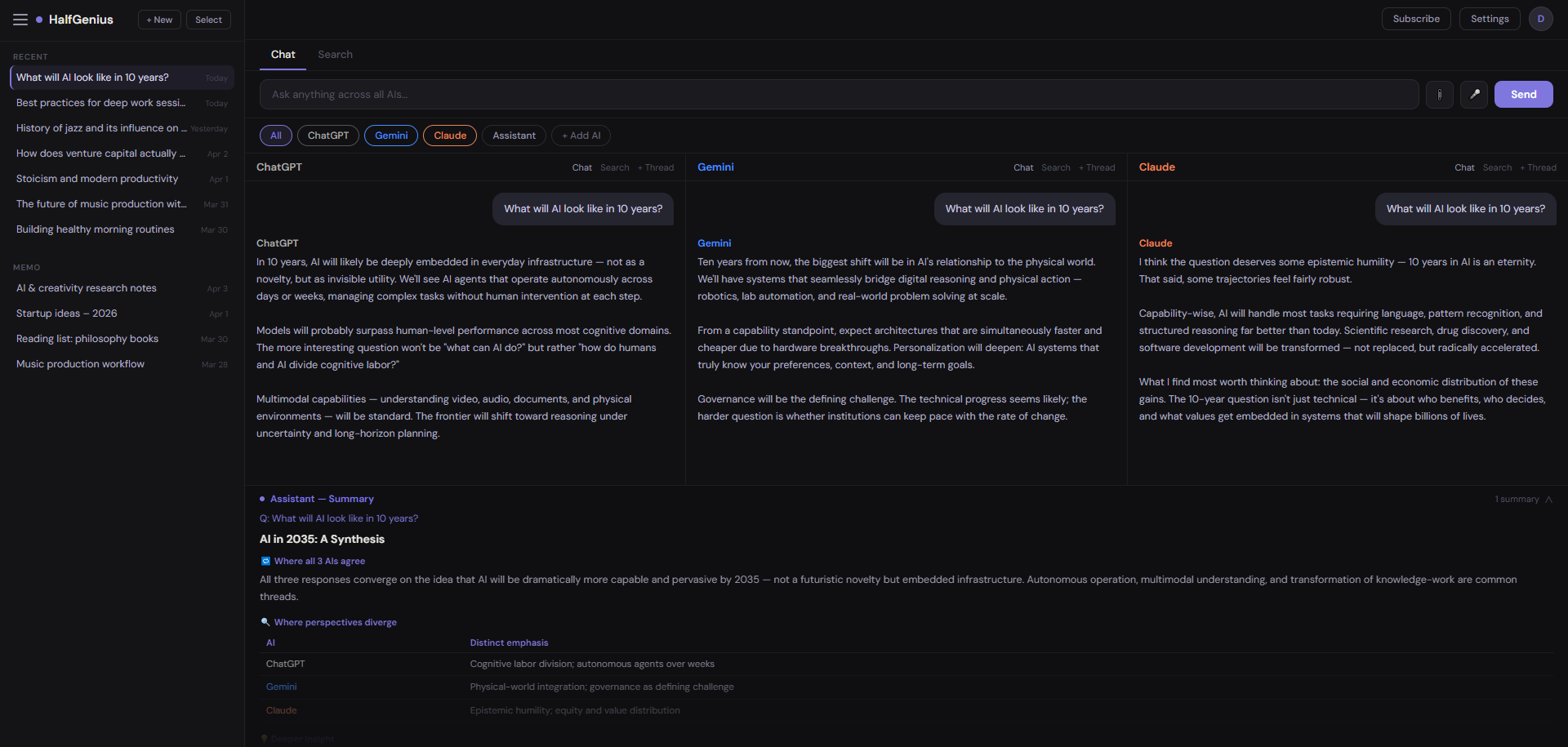Select the main Chat tab
1568x747 pixels.
(283, 55)
